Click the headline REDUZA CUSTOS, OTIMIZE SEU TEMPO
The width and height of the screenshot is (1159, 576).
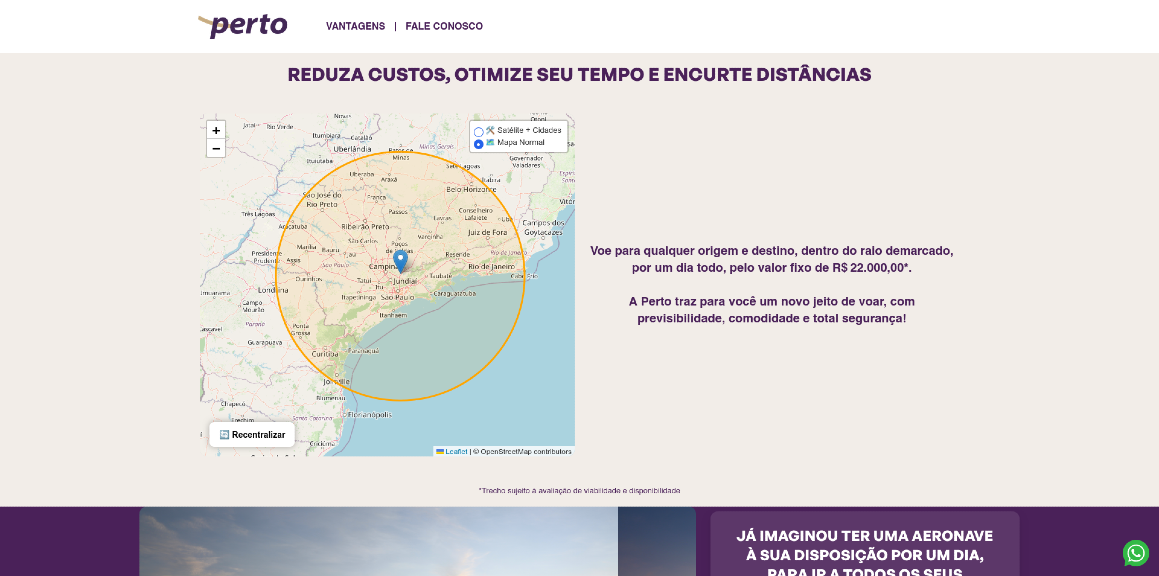[x=580, y=75]
